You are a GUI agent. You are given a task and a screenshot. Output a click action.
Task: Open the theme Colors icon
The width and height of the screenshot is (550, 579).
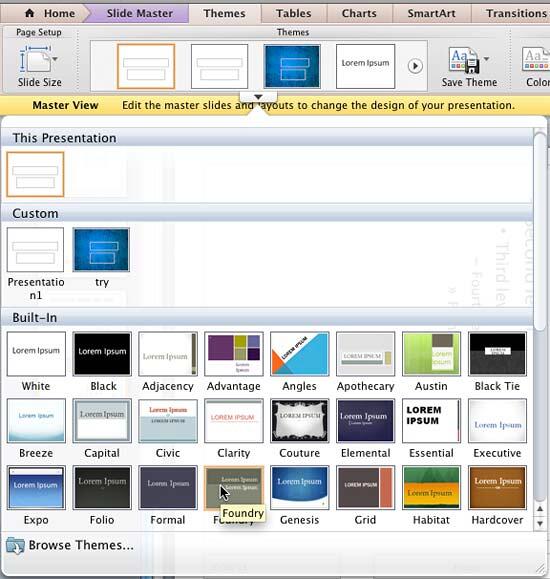[x=536, y=59]
